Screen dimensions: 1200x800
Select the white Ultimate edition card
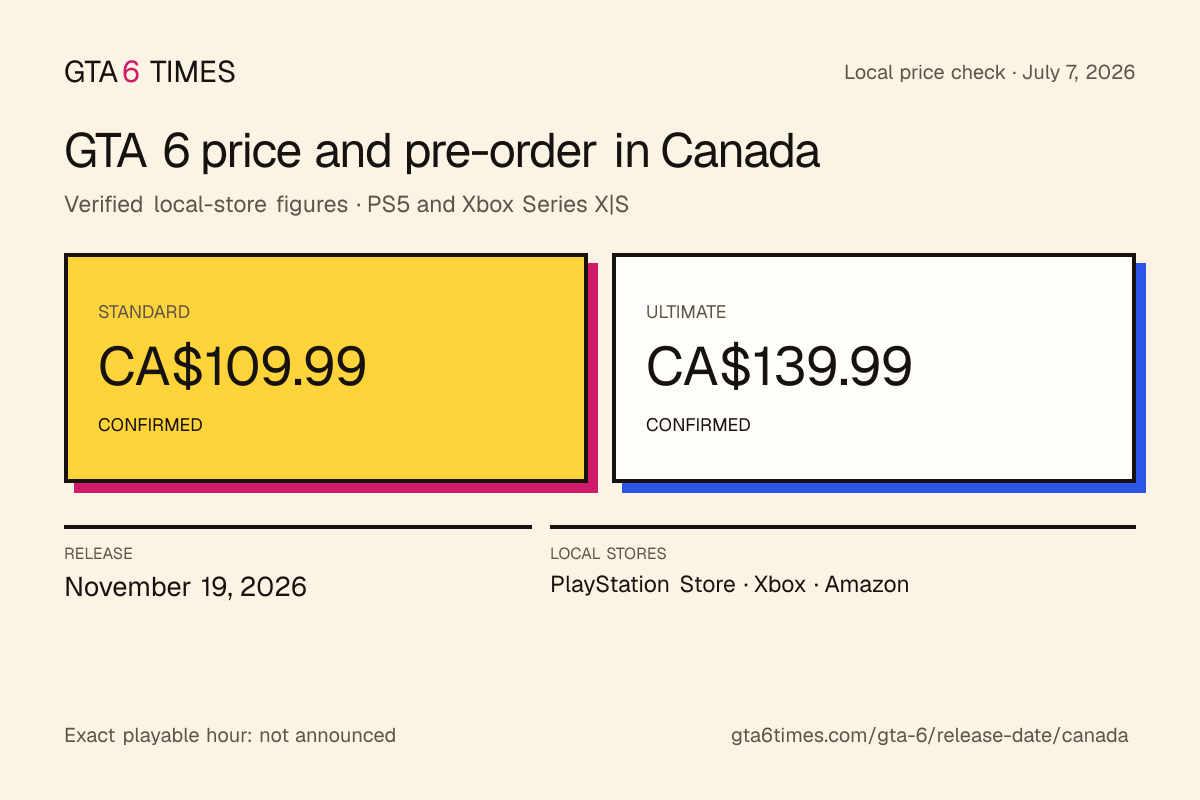point(873,368)
